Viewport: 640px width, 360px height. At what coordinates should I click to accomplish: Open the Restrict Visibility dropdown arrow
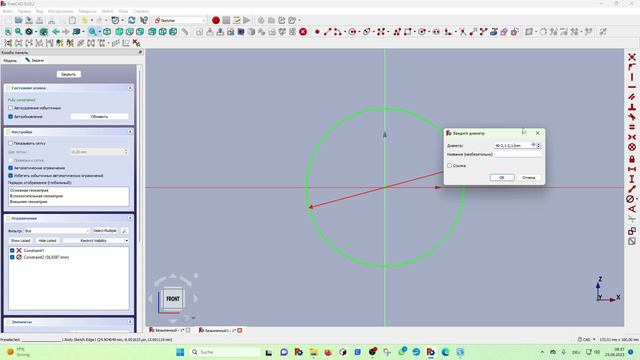point(126,241)
